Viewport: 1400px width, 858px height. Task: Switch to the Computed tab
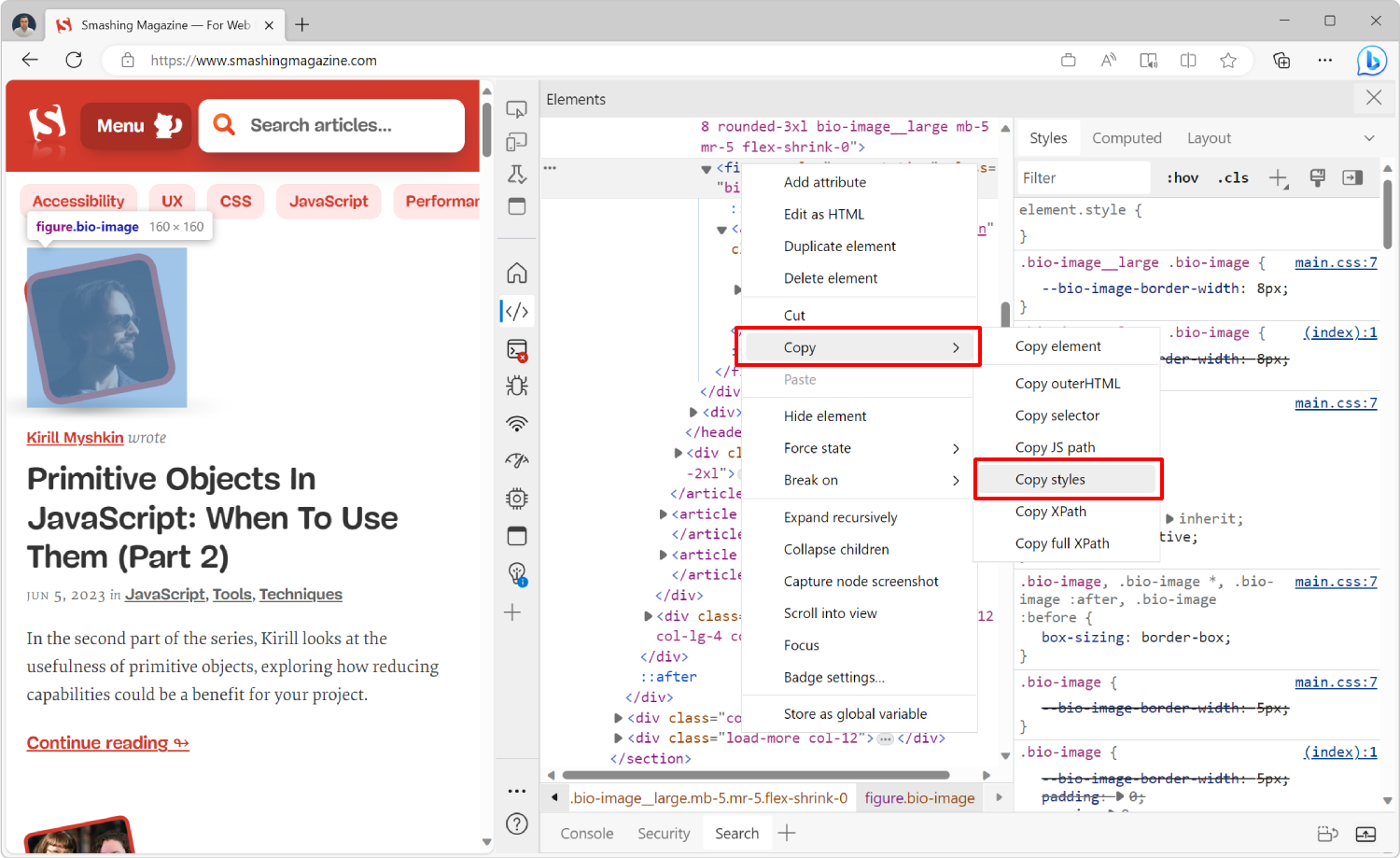pos(1127,137)
